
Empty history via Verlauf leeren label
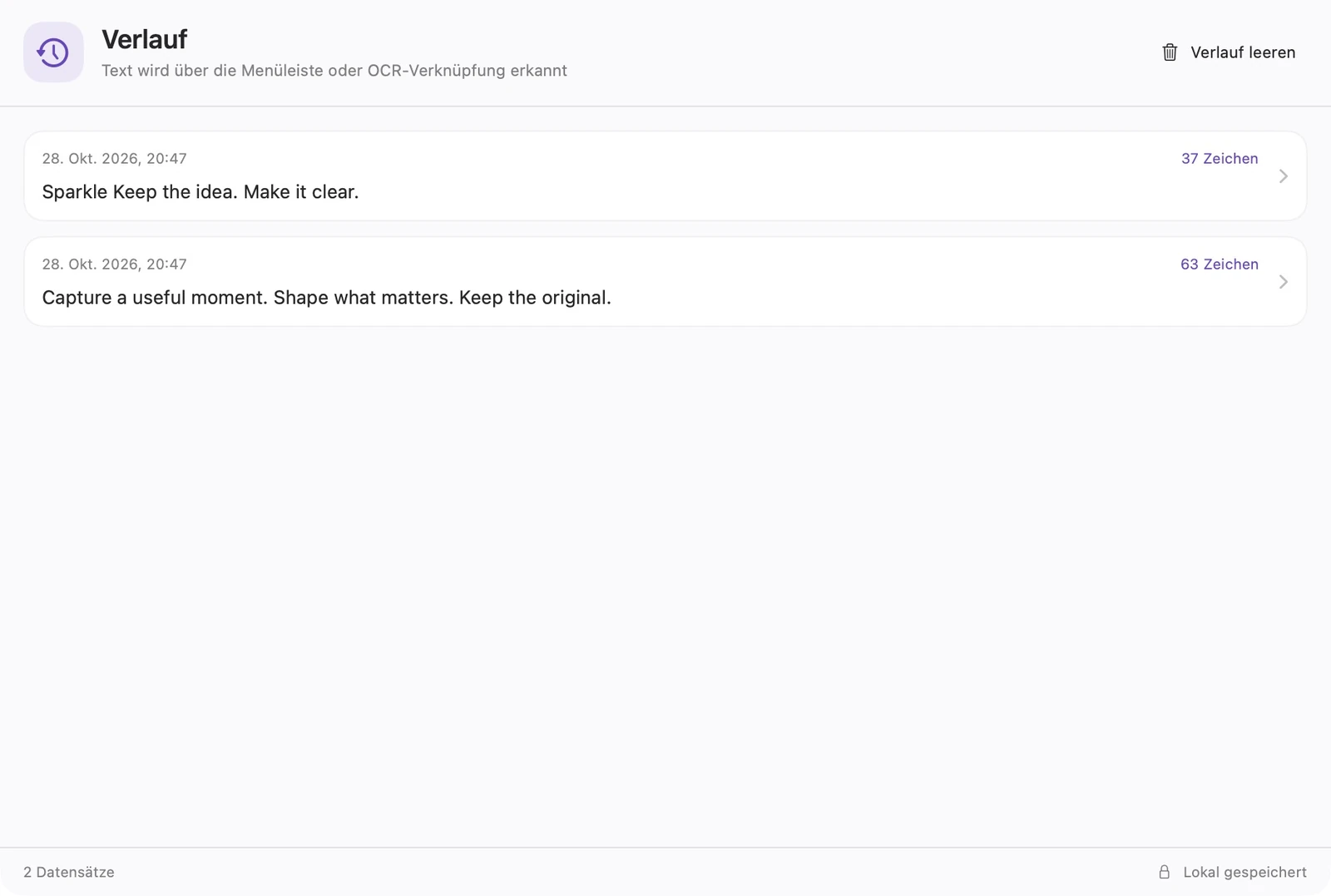coord(1243,52)
